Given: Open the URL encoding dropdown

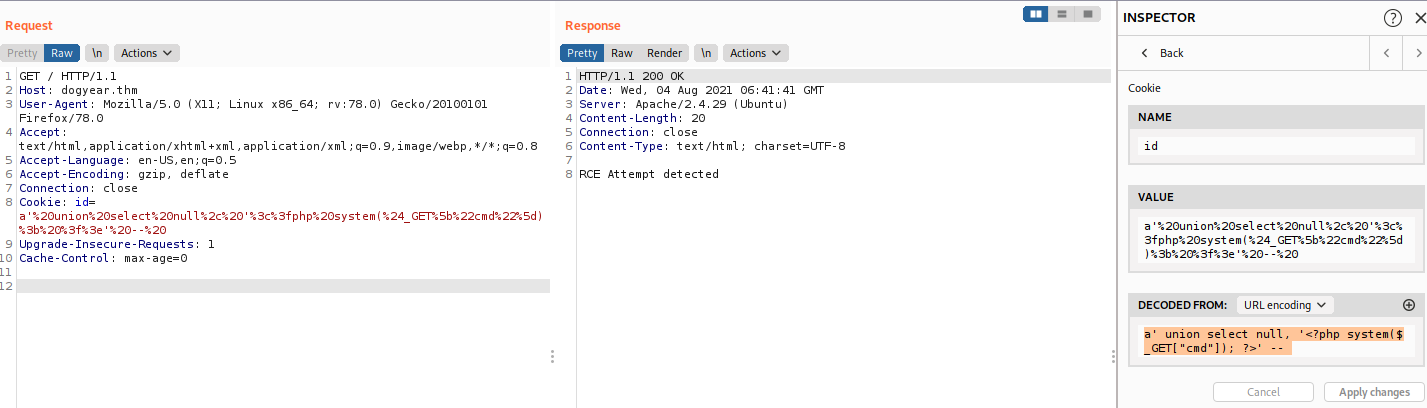Looking at the screenshot, I should pyautogui.click(x=1284, y=305).
